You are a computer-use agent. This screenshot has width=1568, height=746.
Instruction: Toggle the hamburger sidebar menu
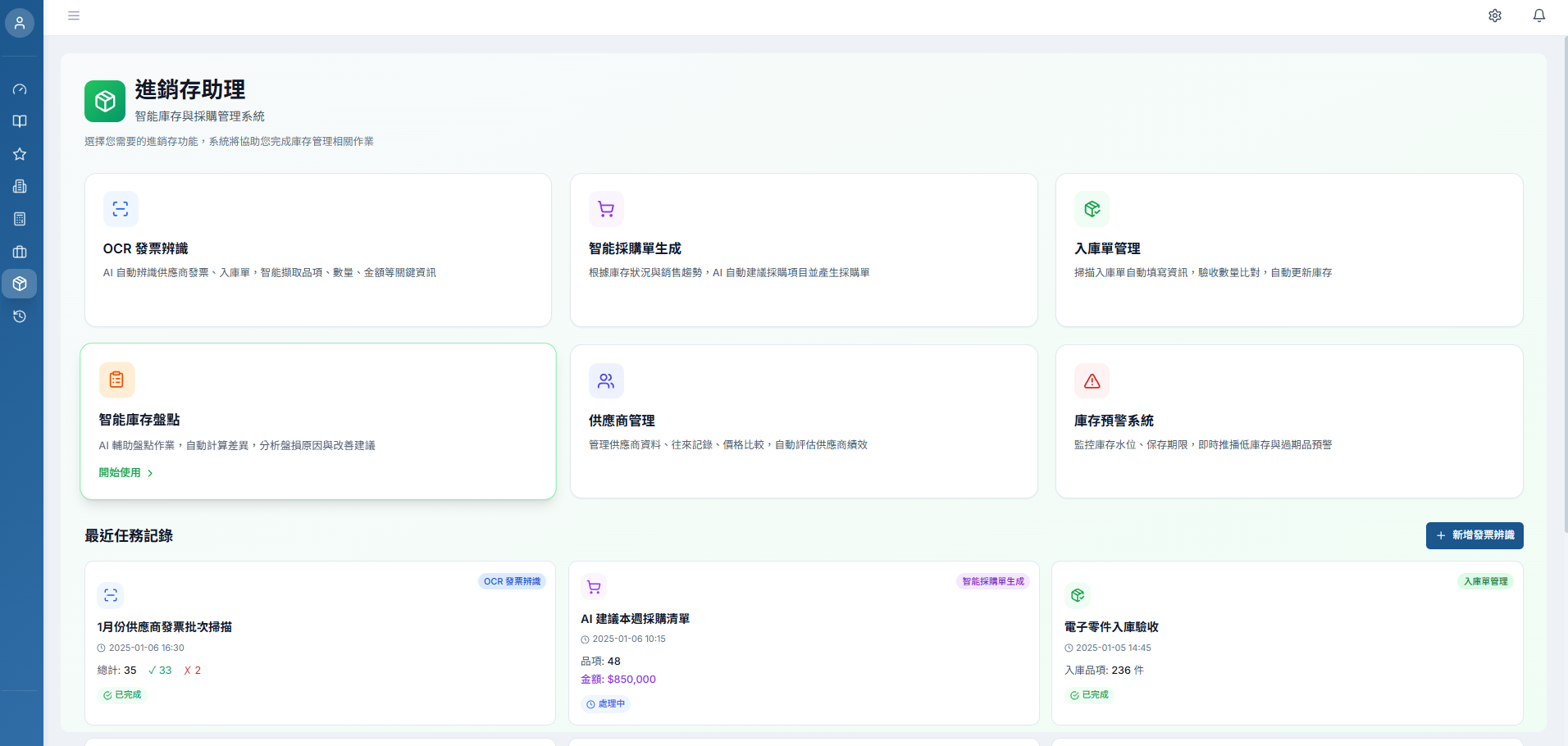(74, 16)
